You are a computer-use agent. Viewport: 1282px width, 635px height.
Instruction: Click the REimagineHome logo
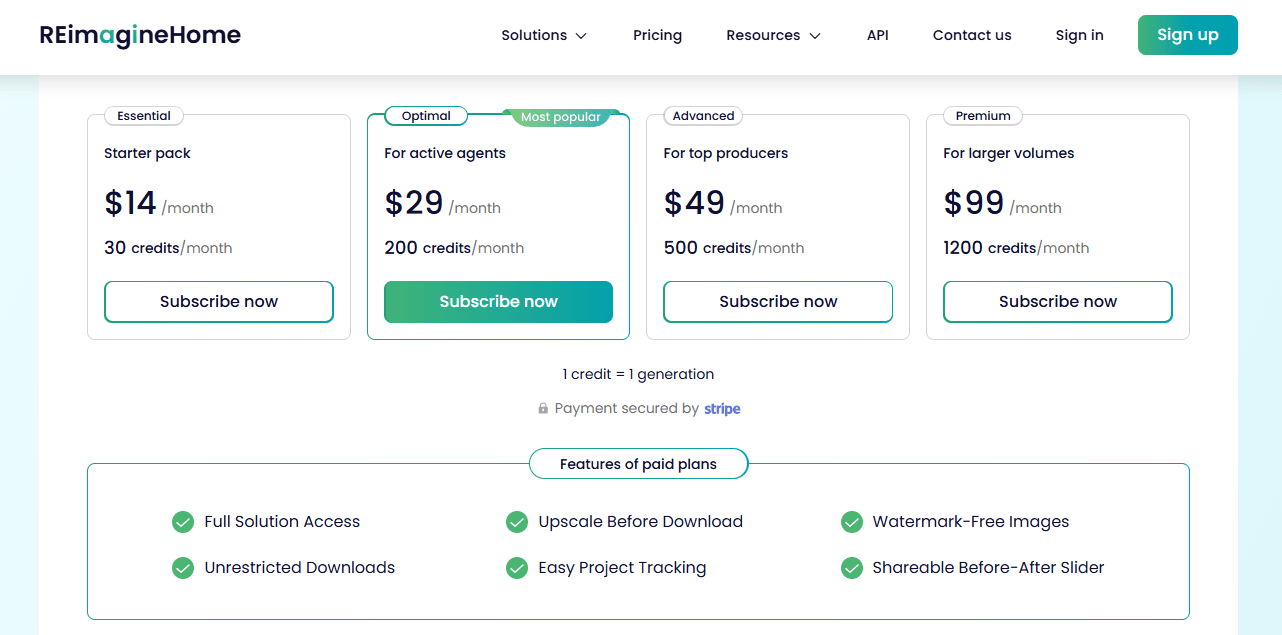(x=140, y=34)
